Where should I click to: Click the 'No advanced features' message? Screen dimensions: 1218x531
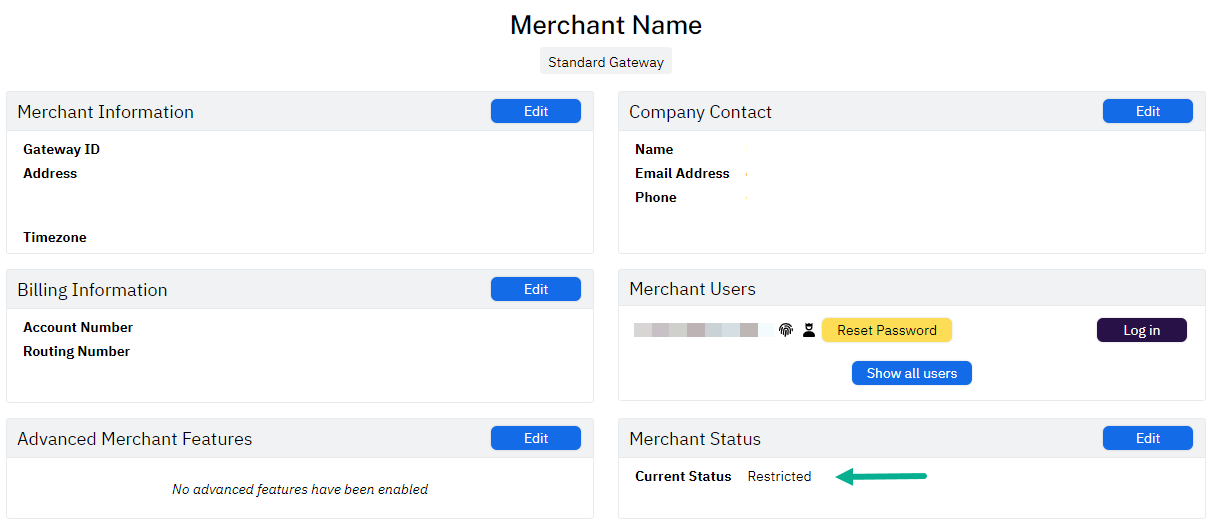(300, 490)
